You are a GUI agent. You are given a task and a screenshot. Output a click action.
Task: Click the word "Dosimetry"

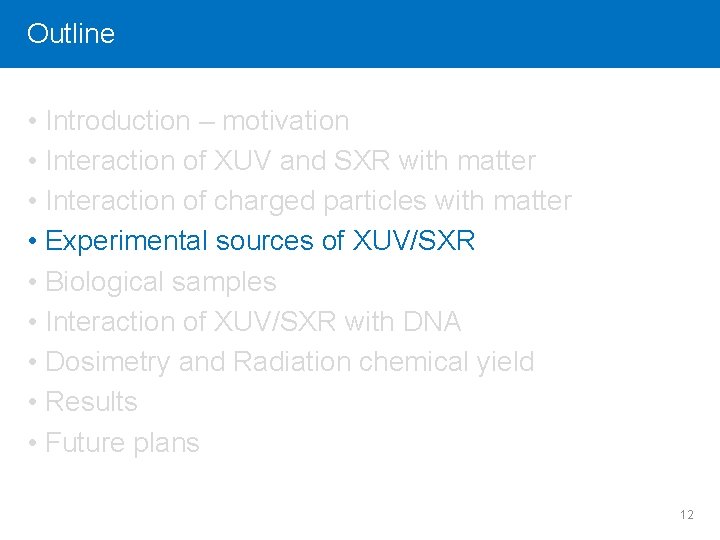click(x=108, y=362)
